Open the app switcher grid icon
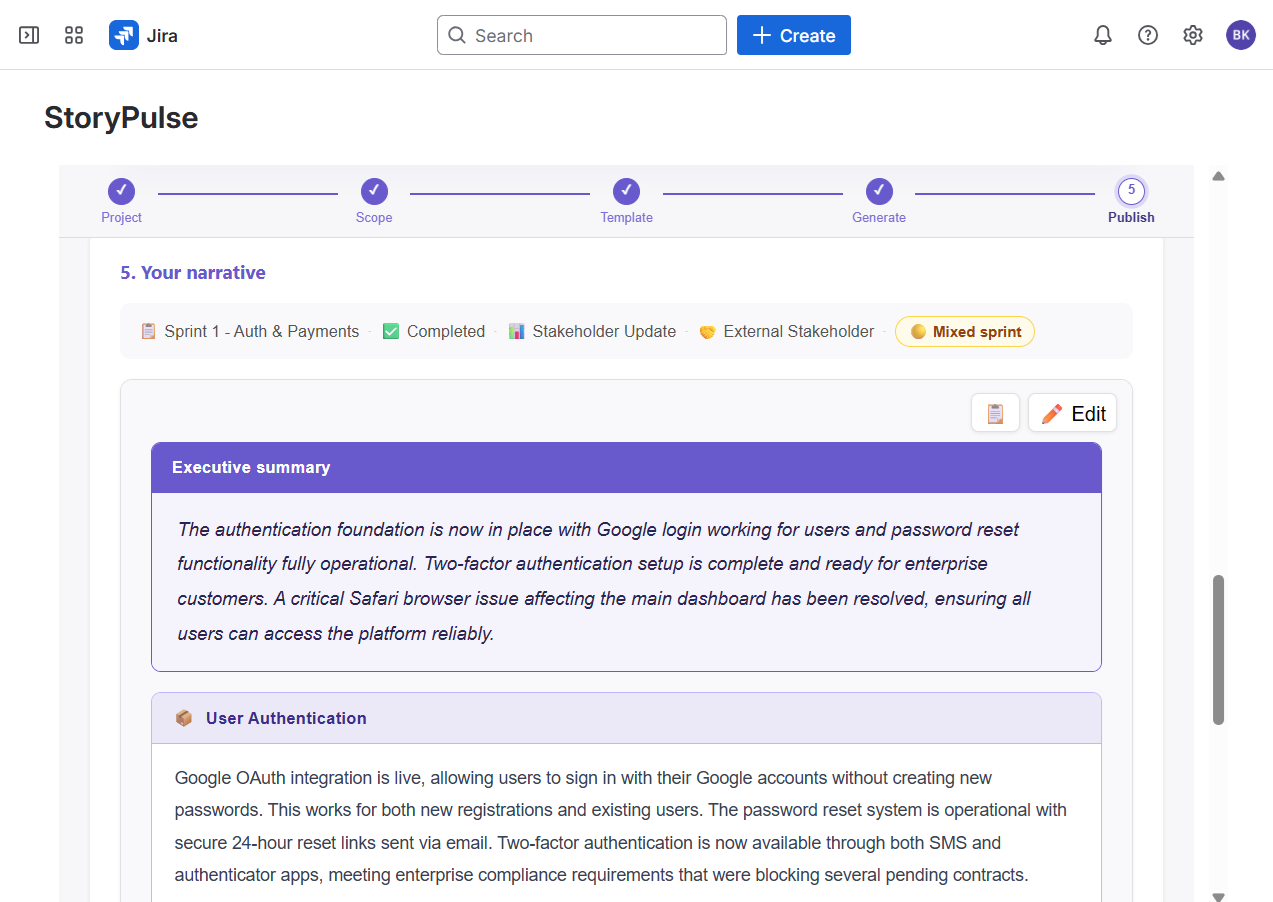 (x=74, y=35)
